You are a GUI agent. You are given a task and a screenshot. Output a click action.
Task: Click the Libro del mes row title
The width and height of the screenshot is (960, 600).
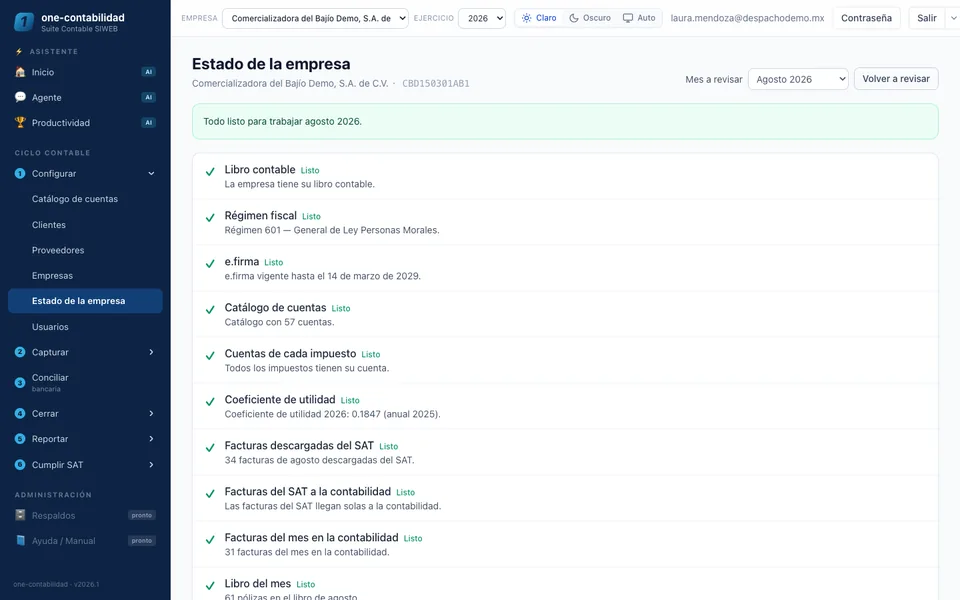[258, 583]
